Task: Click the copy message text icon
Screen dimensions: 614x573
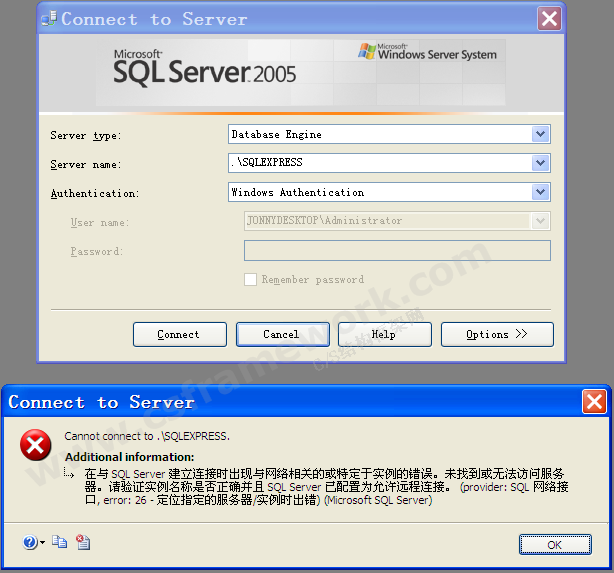Action: pos(60,542)
